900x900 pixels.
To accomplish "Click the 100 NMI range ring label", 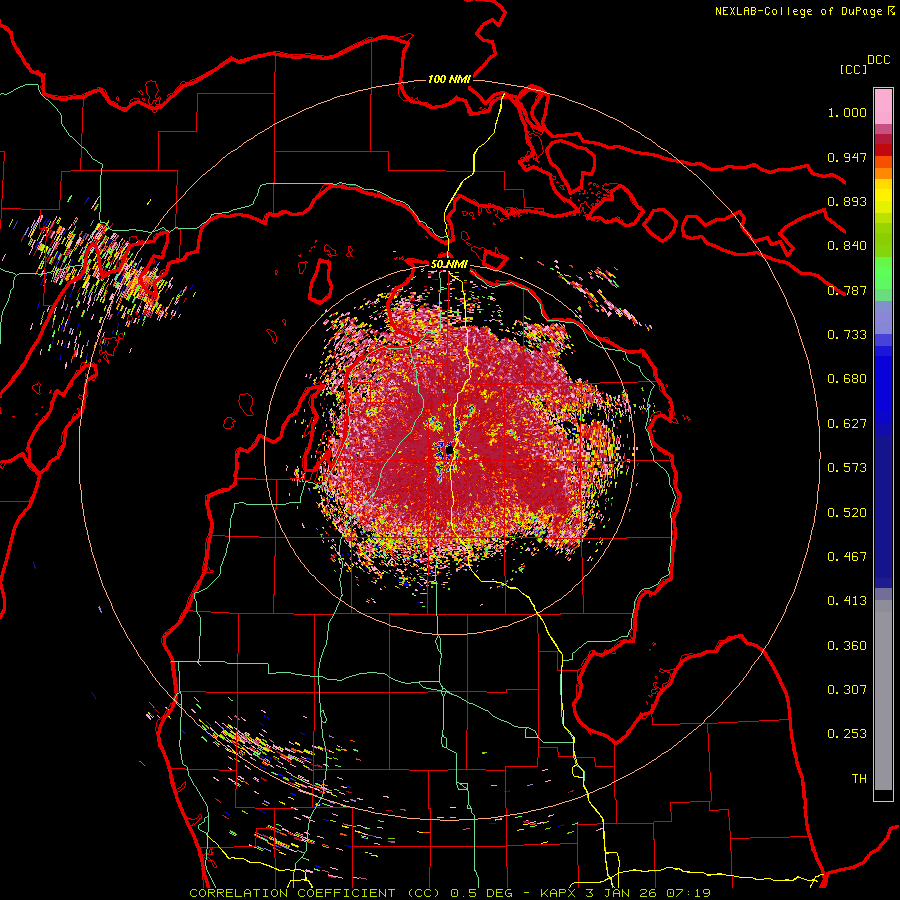I will tap(449, 79).
